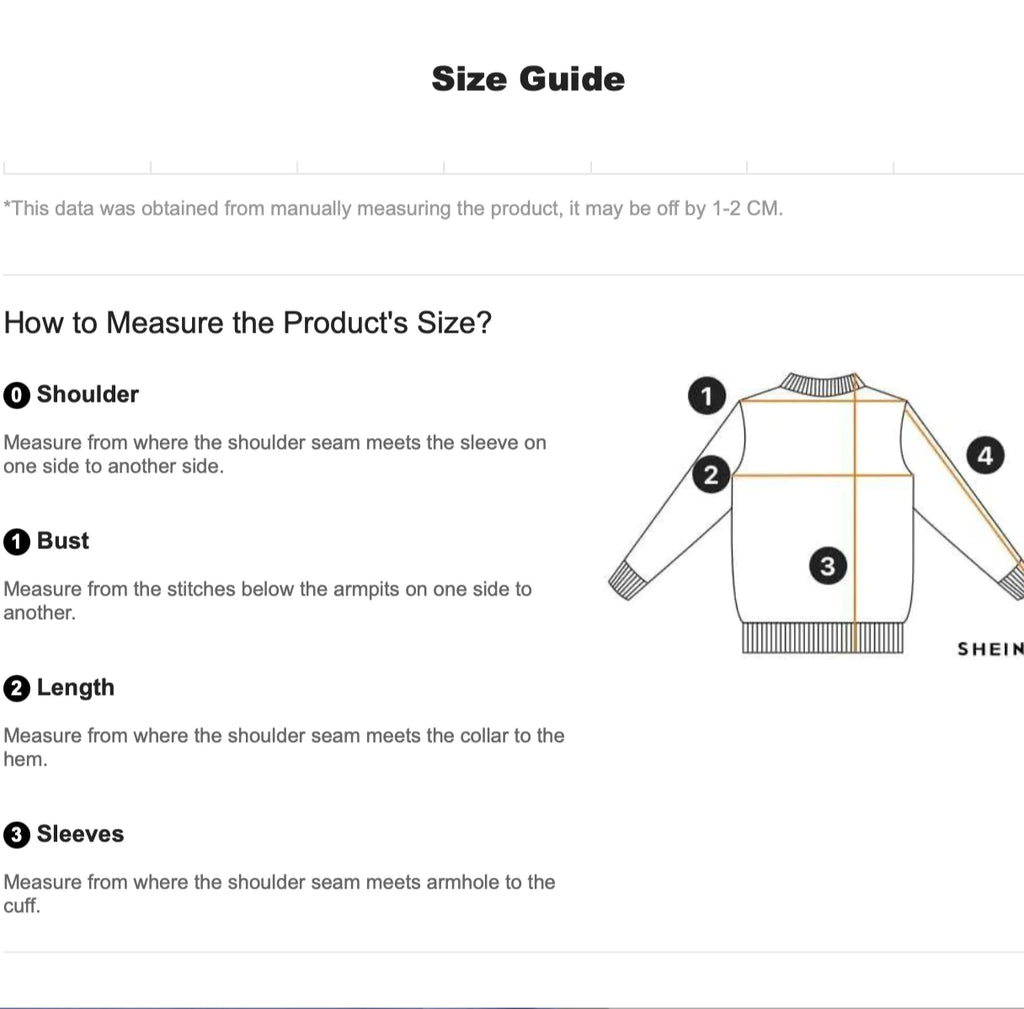This screenshot has height=1009, width=1024.
Task: Click the left sleeve cuff in the diagram
Action: click(628, 580)
